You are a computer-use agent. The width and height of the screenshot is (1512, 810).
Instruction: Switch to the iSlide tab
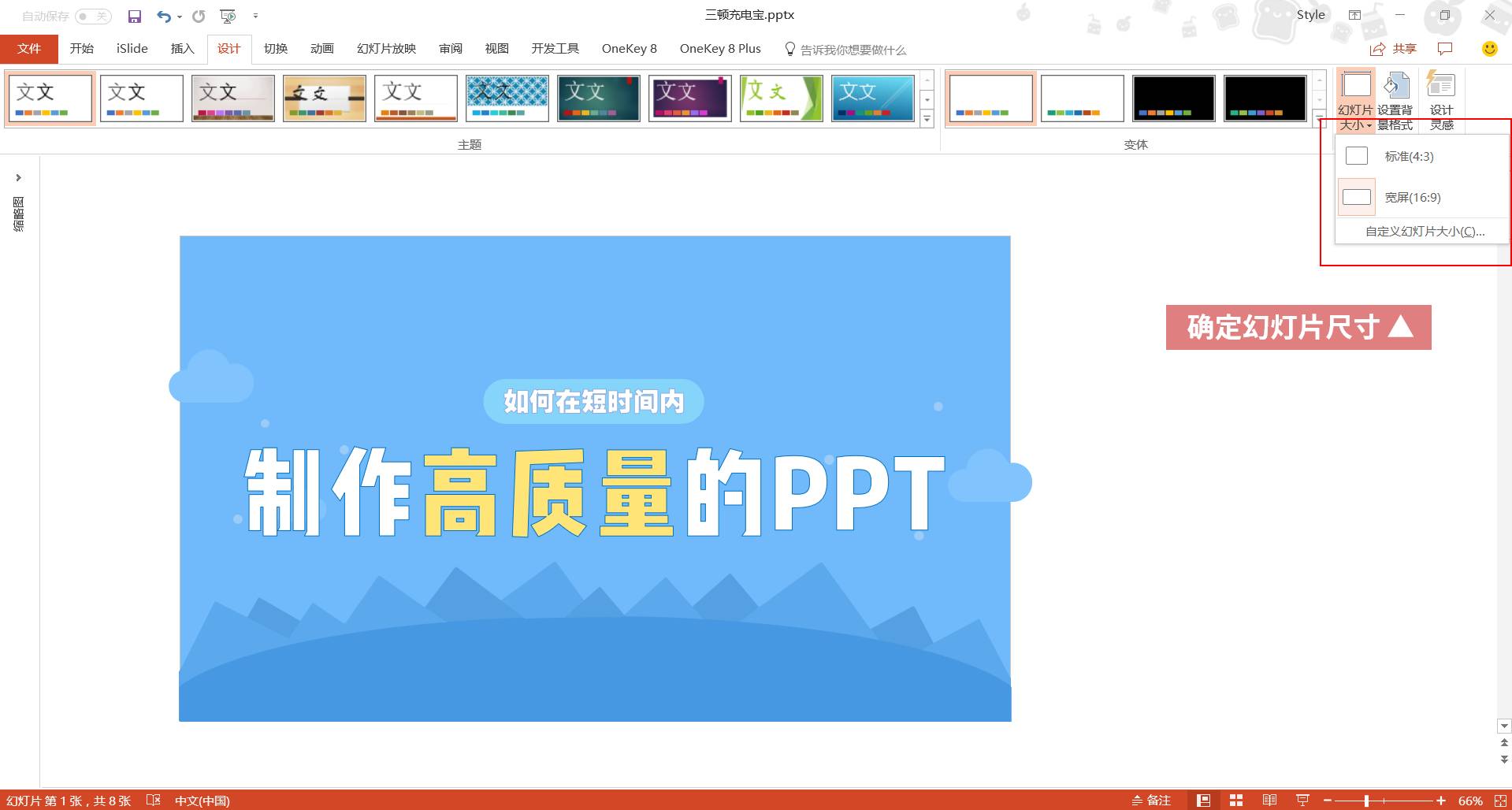[x=132, y=49]
